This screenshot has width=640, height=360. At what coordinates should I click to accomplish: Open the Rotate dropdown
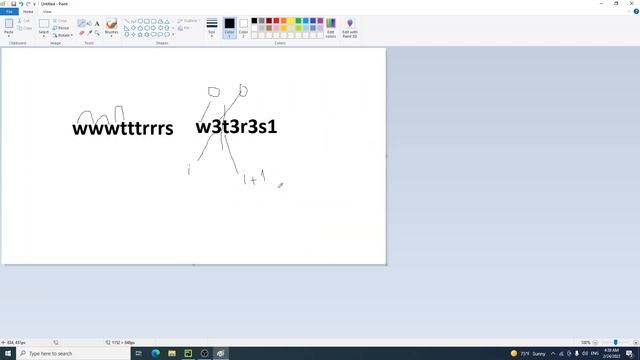pos(62,35)
